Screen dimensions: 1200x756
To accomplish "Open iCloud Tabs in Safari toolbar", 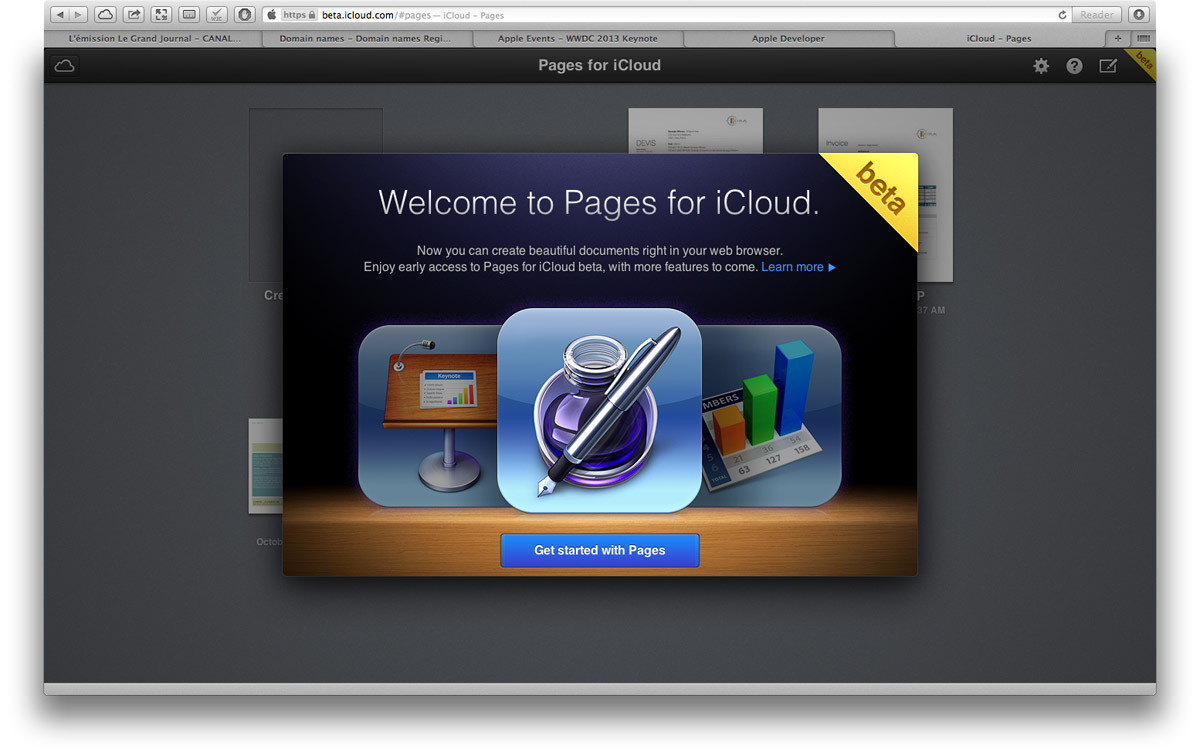I will [x=105, y=15].
